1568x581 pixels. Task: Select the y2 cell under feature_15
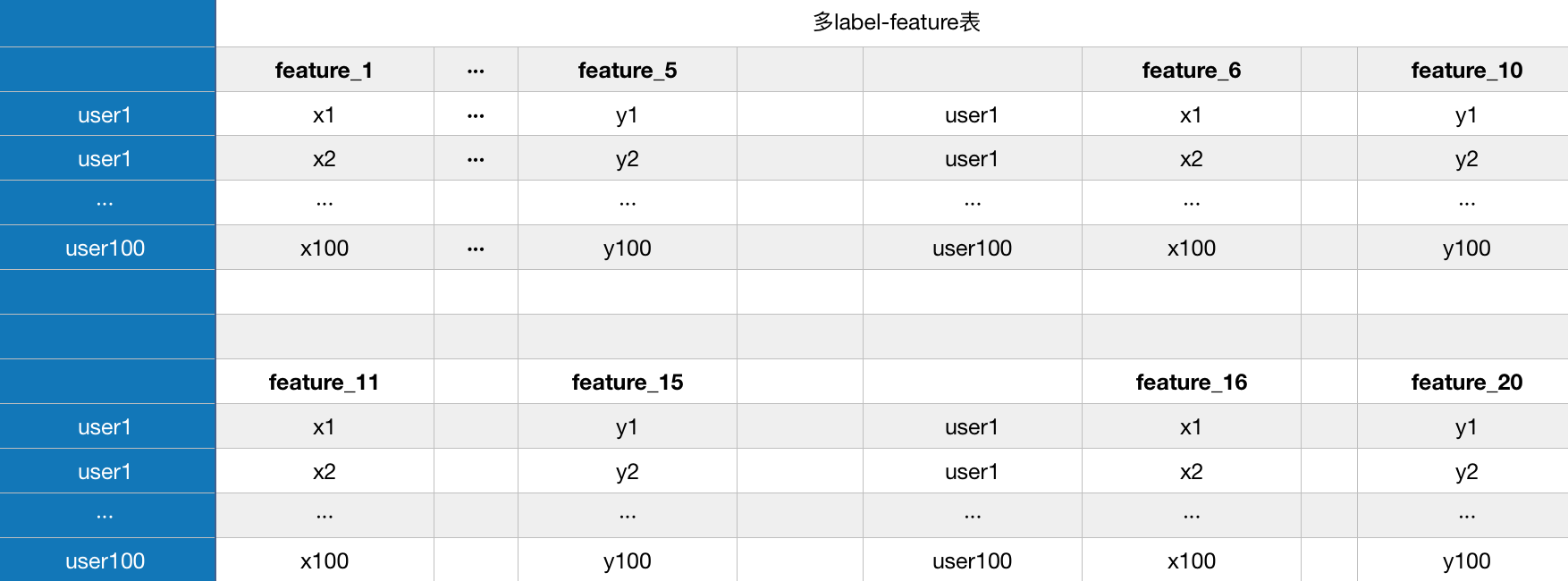point(628,471)
